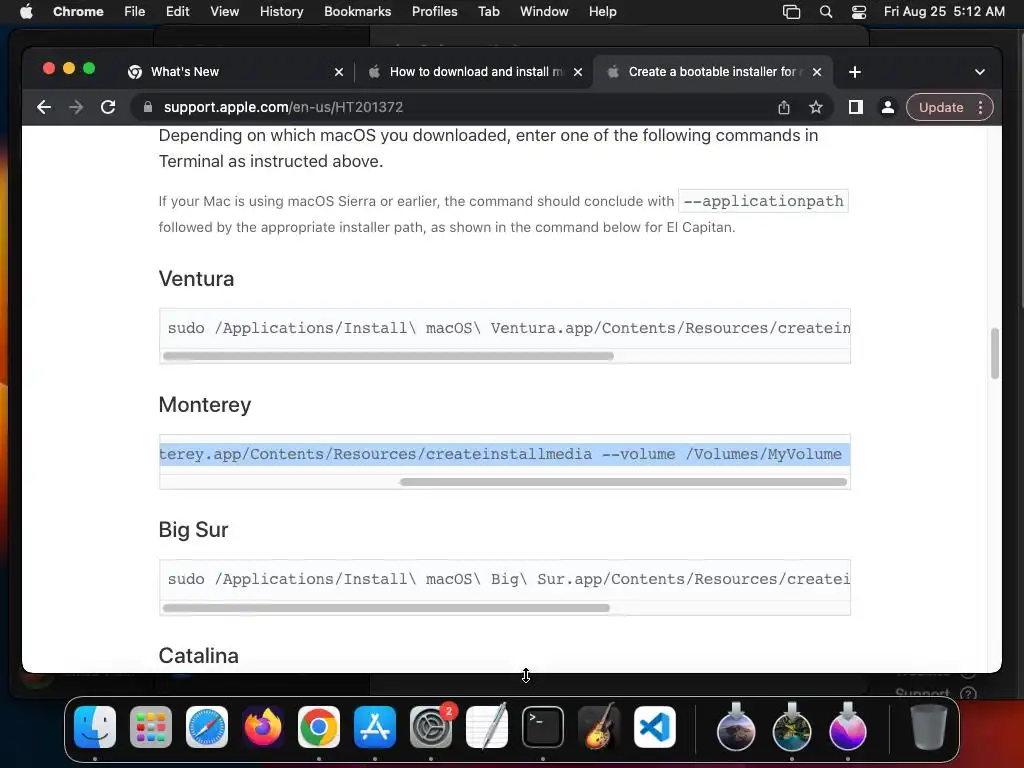Open the Window menu

544,11
